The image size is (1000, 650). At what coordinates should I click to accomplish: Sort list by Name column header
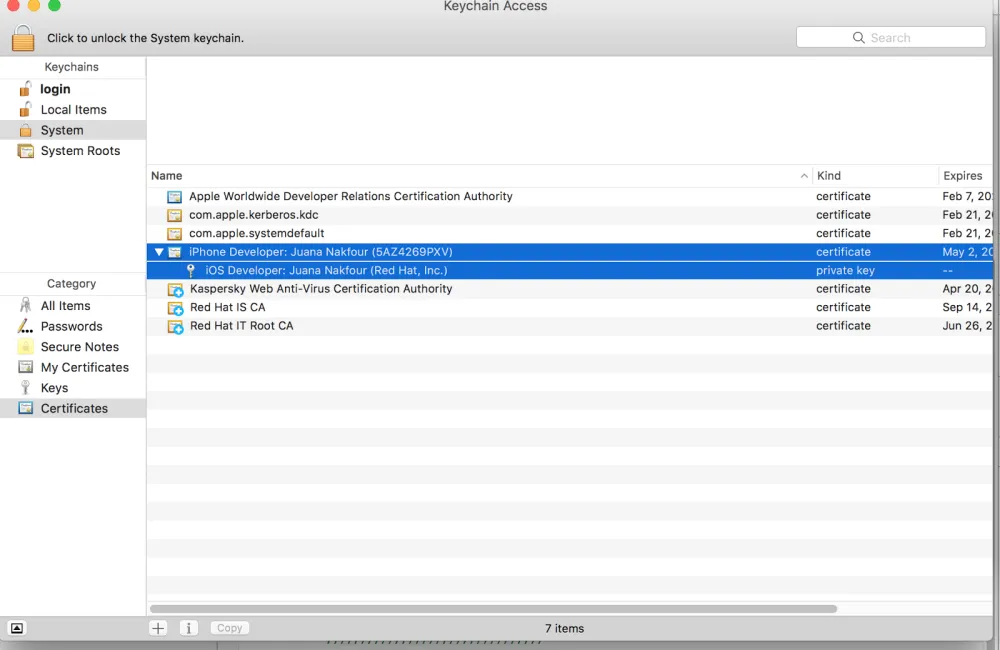(x=479, y=176)
